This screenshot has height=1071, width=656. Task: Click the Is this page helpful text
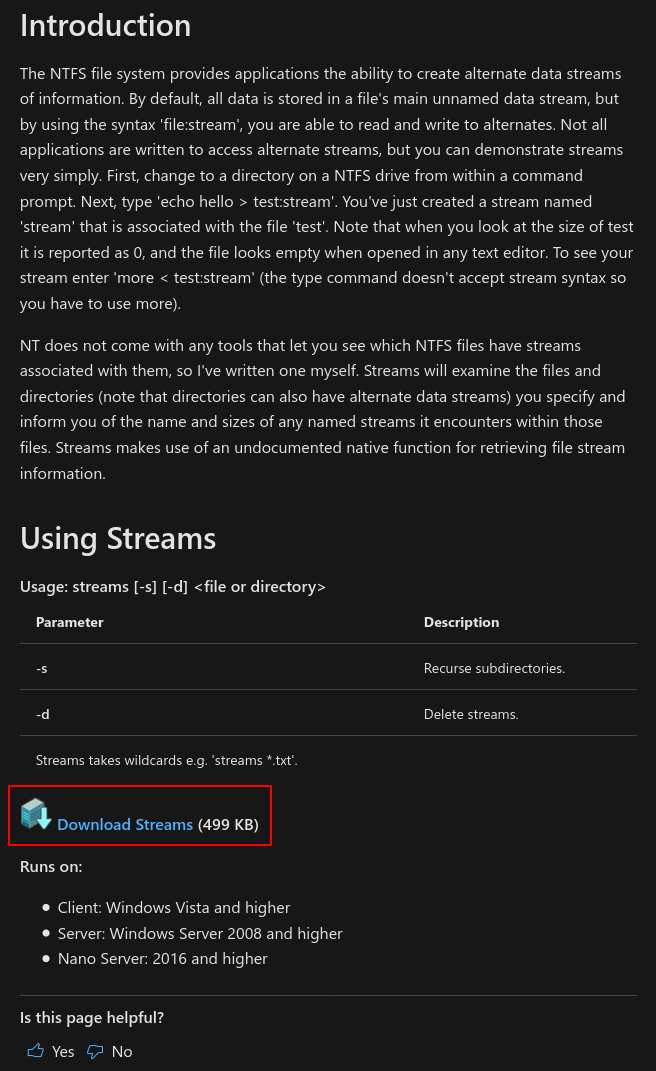coord(92,1018)
